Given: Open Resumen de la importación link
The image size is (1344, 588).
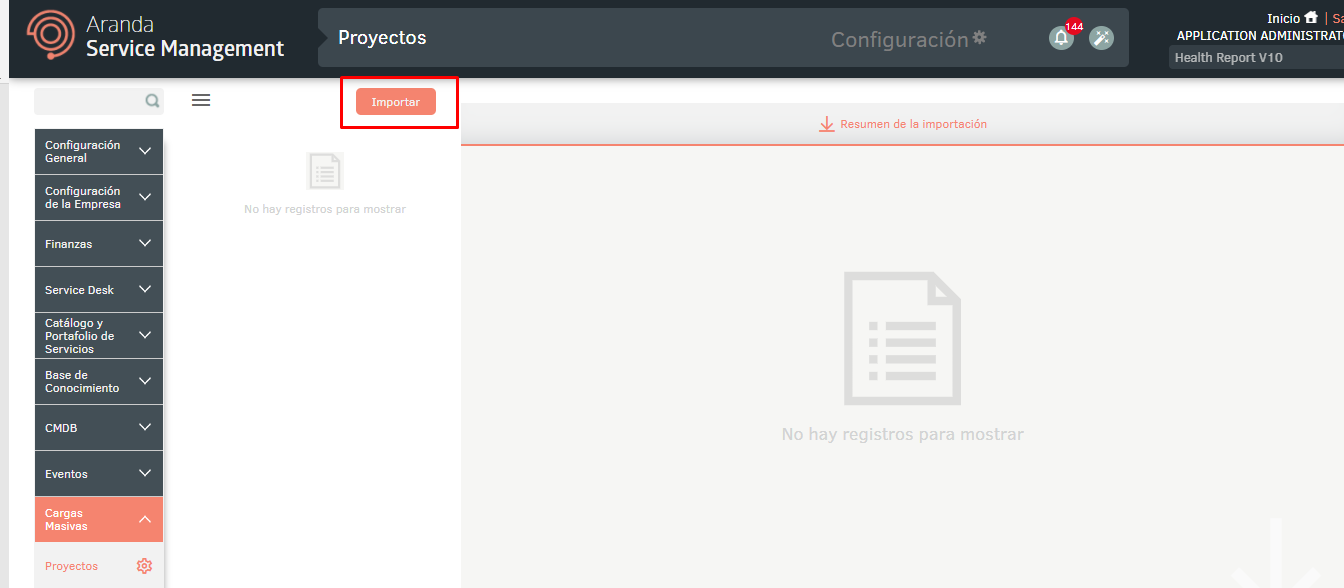Looking at the screenshot, I should pos(913,124).
